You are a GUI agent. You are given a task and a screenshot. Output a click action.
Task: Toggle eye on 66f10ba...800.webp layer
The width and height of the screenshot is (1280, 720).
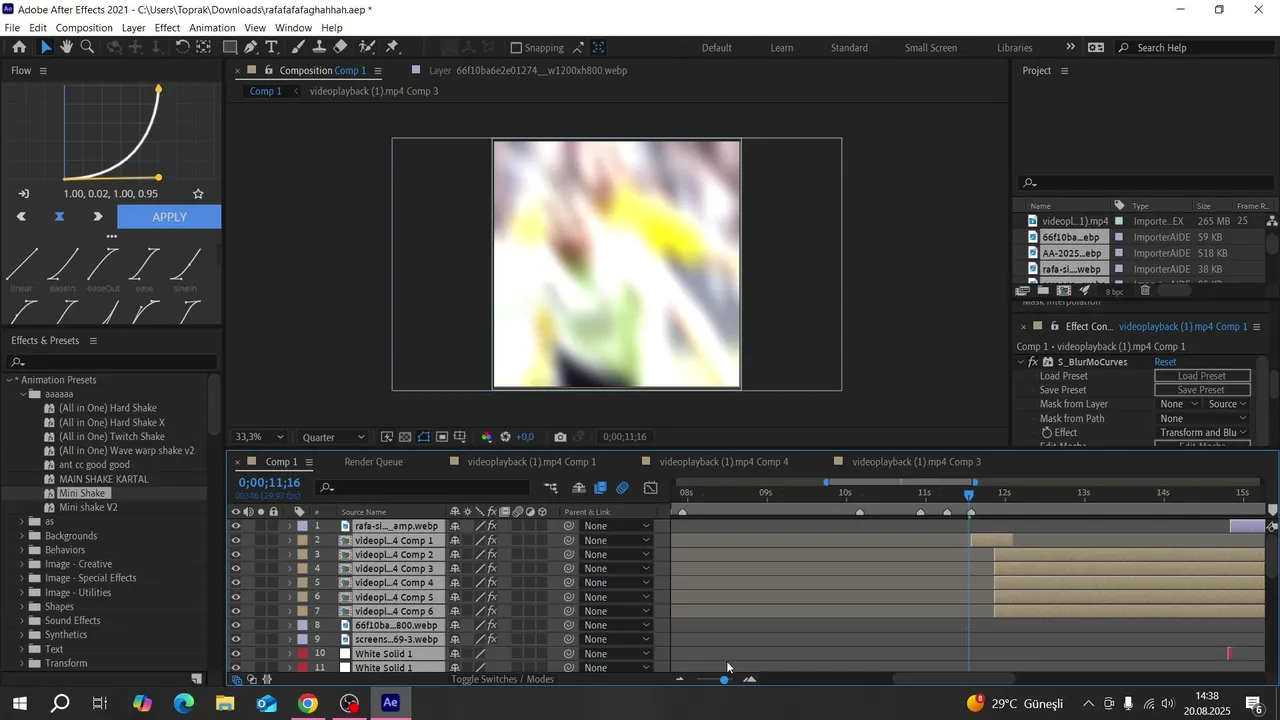click(x=236, y=625)
